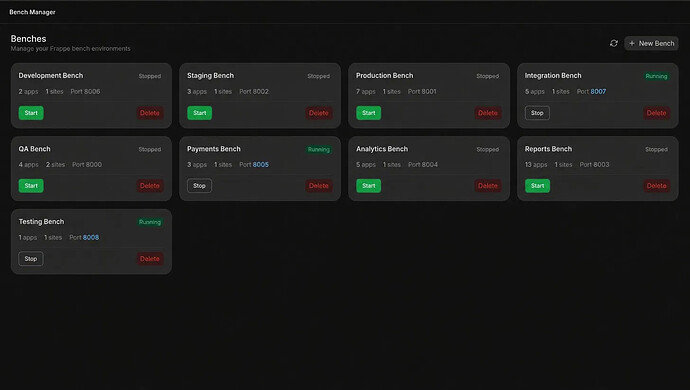
Task: Start the Staging Bench
Action: tap(199, 113)
